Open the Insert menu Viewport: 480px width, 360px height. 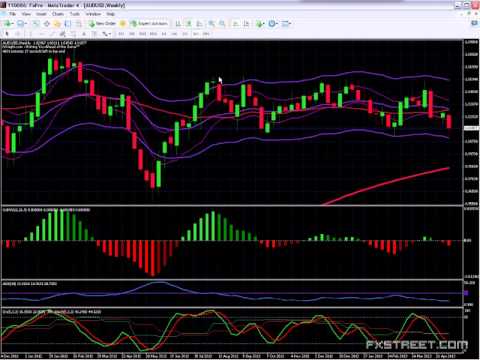[41, 14]
